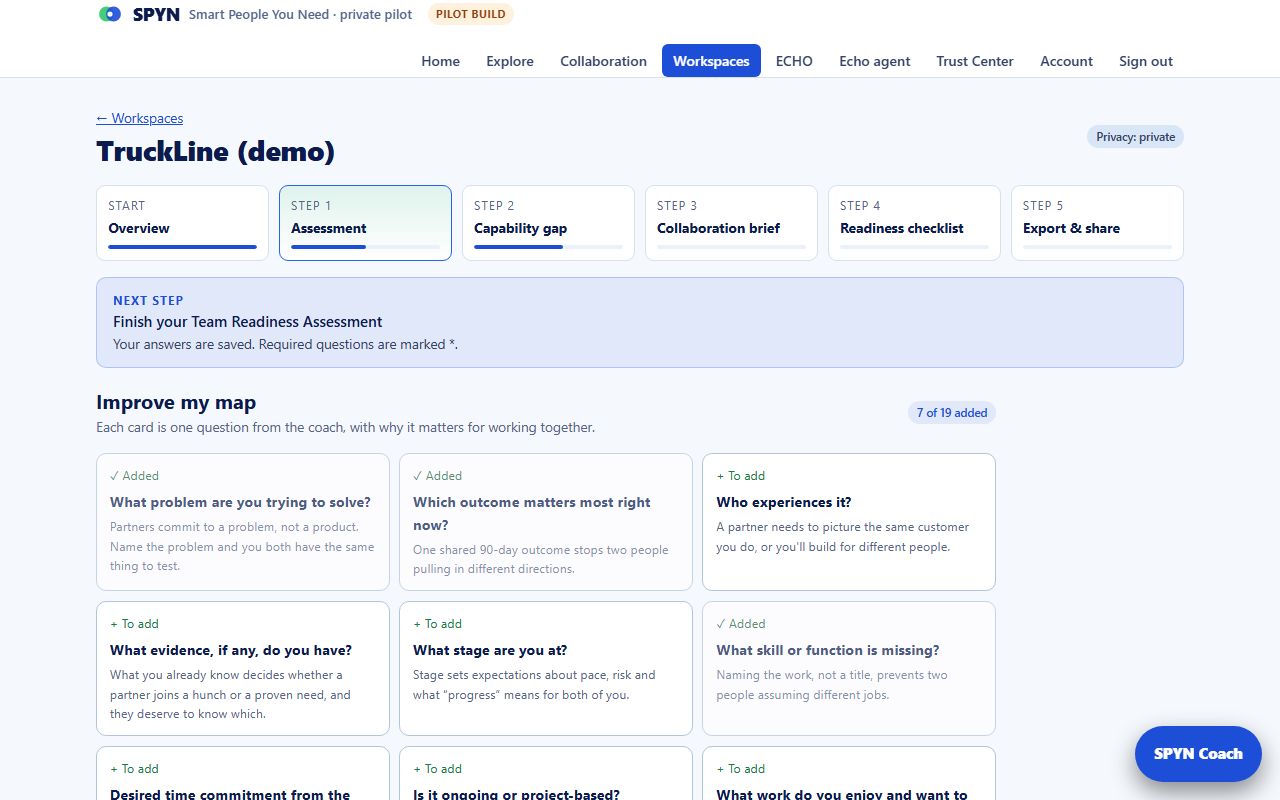Open the 'What skill or function is missing?' card
The width and height of the screenshot is (1280, 800).
point(849,668)
